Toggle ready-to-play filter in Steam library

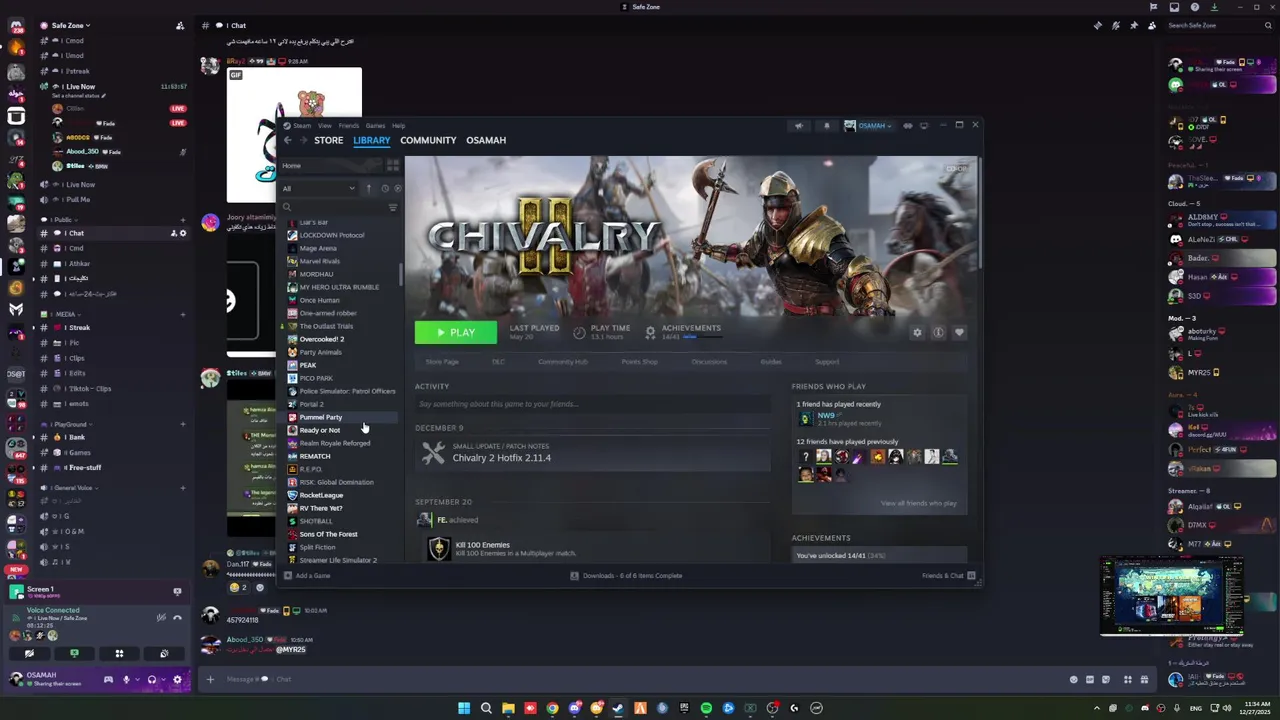click(x=398, y=188)
